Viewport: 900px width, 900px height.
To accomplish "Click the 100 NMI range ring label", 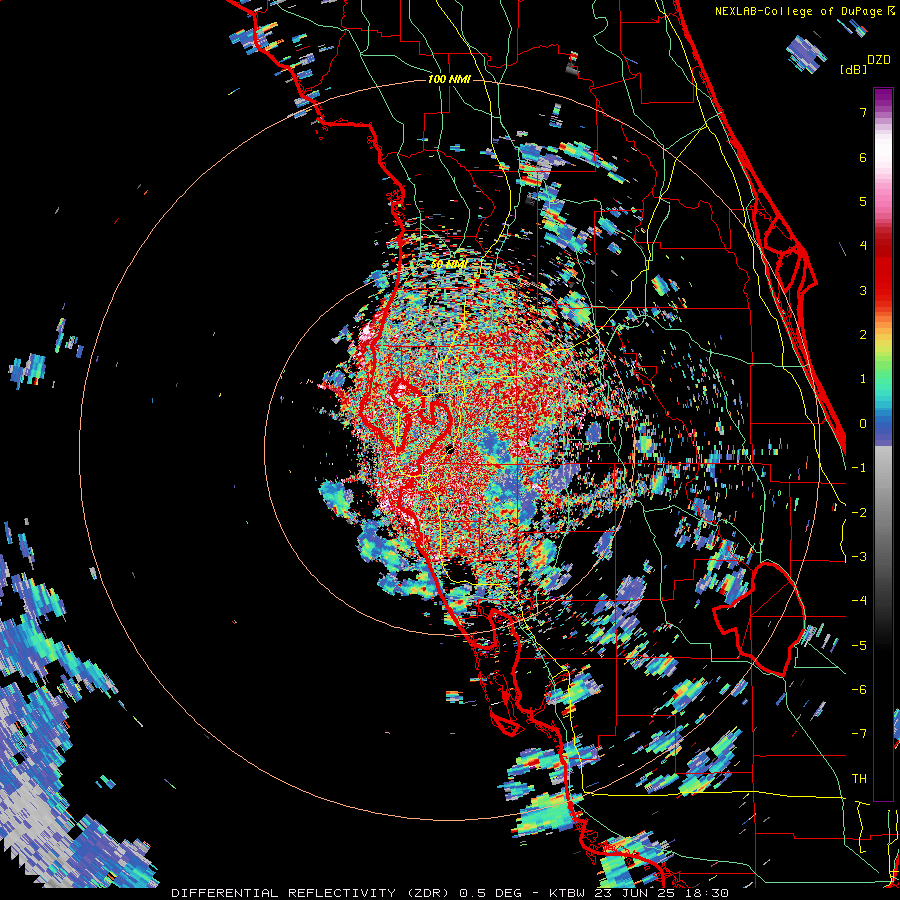I will (x=449, y=79).
